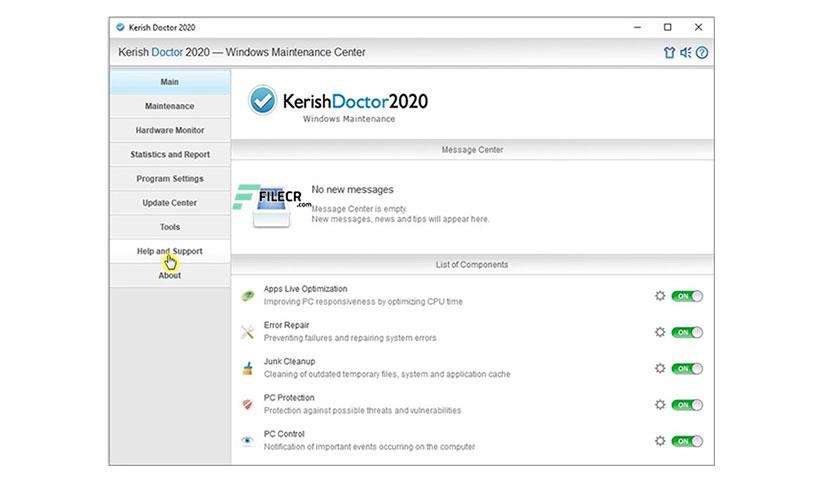
Task: Open the Tools section
Action: coord(170,227)
